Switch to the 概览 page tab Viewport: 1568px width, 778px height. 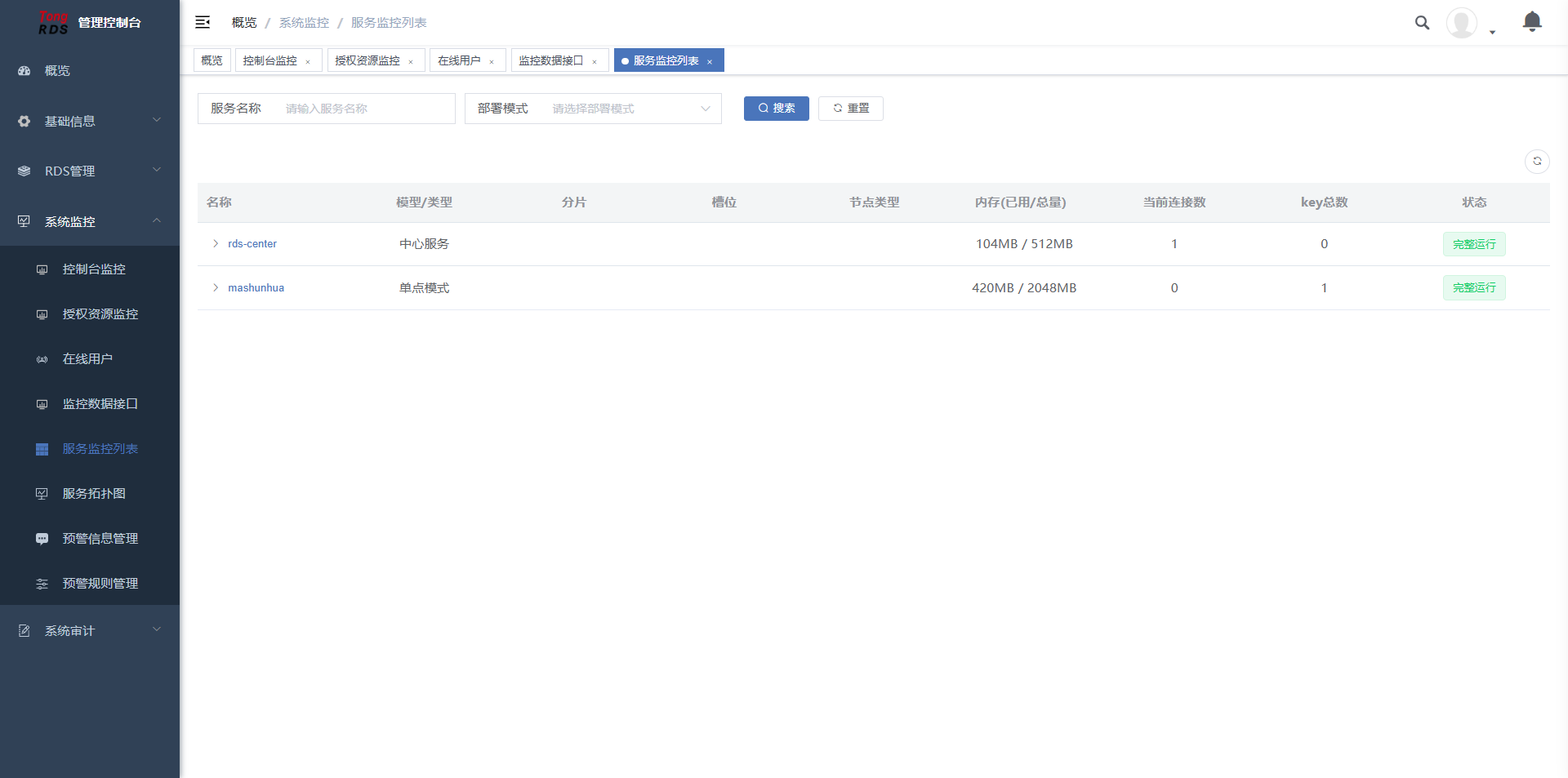212,60
